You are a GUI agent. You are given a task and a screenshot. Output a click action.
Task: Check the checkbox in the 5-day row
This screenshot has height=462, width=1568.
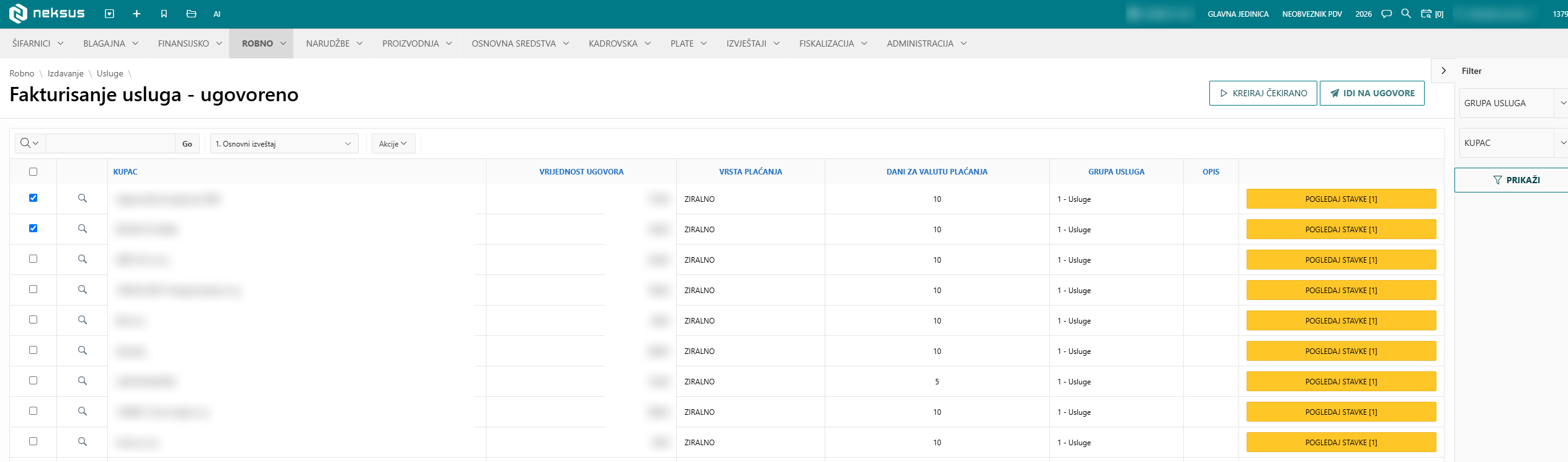(x=33, y=380)
